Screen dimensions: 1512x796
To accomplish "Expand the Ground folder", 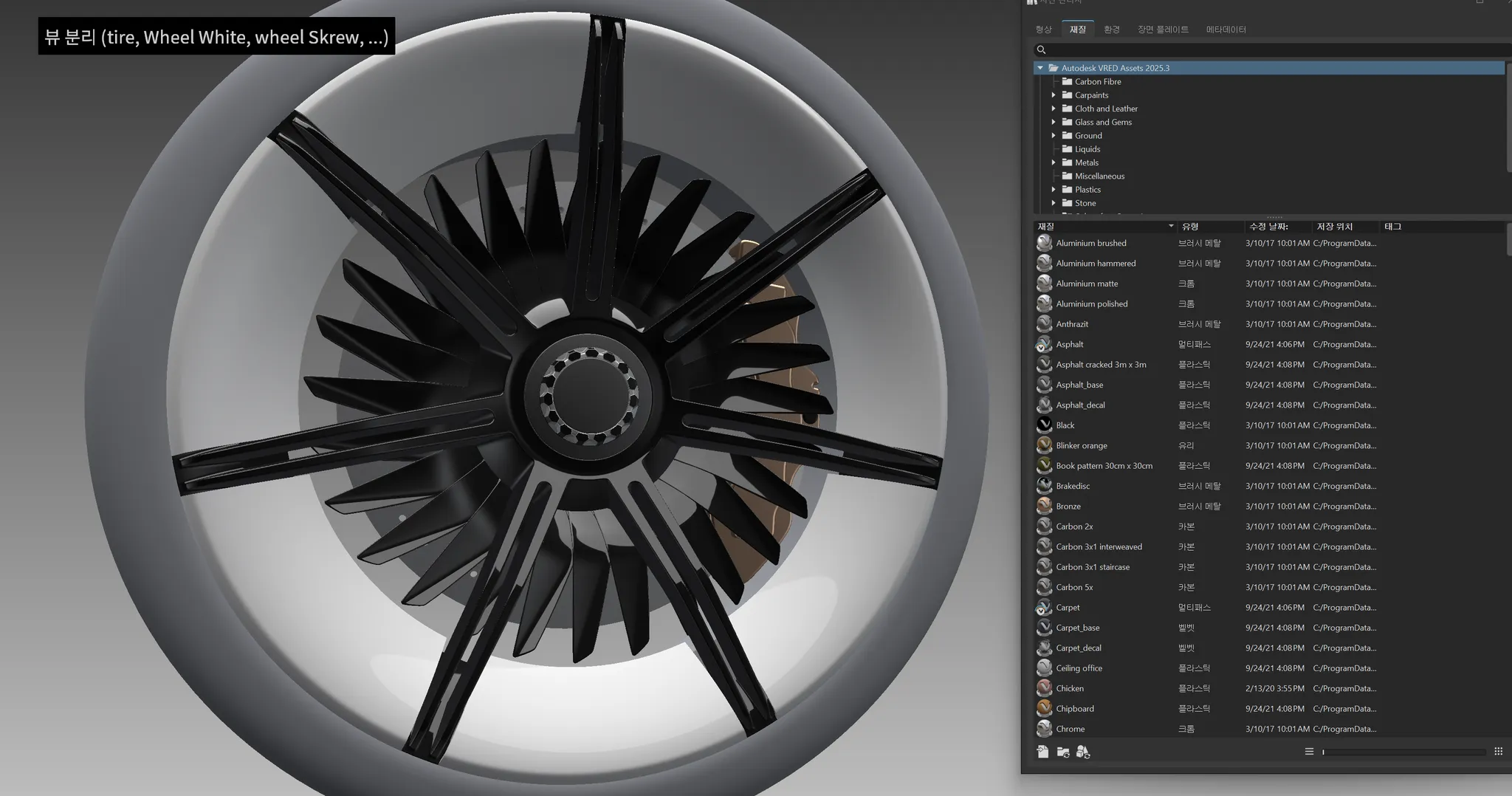I will click(x=1054, y=136).
